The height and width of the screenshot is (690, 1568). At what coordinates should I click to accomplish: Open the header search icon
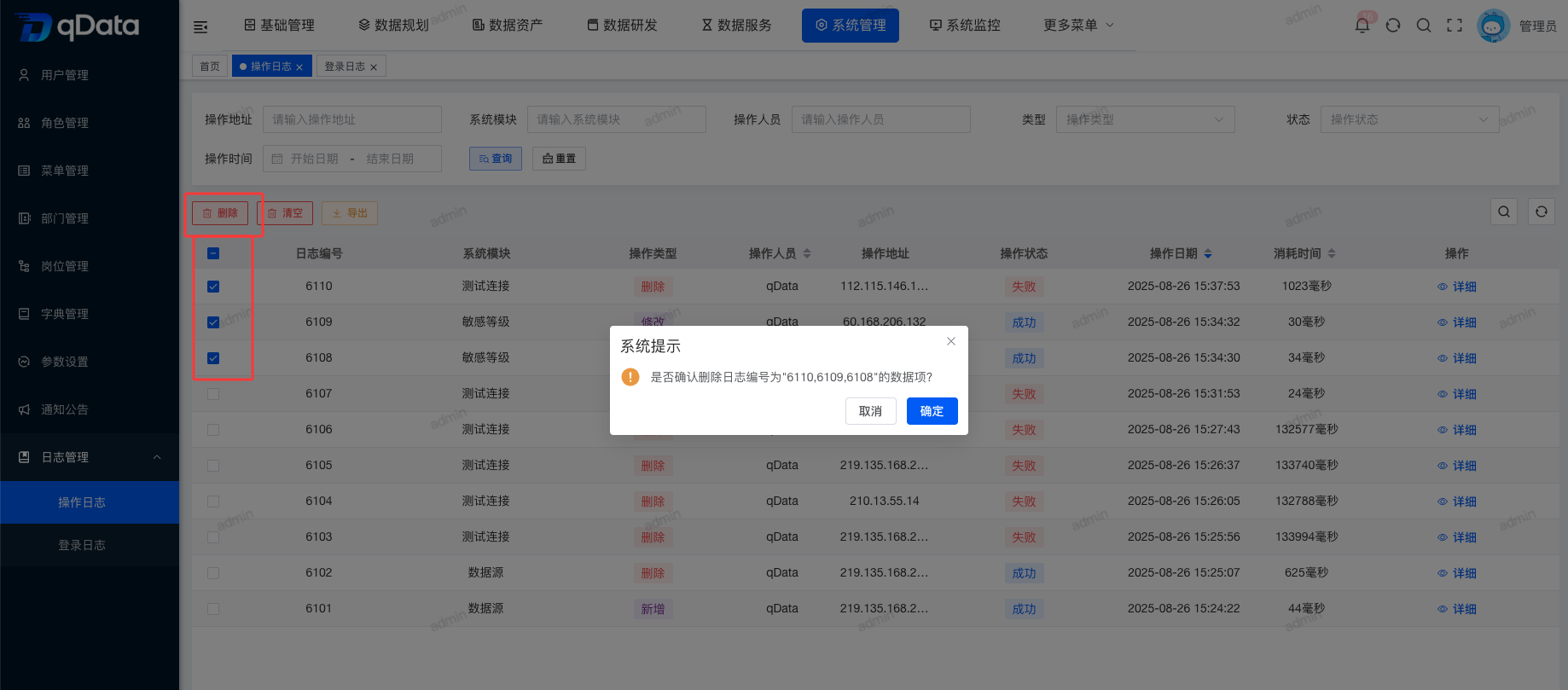coord(1424,26)
